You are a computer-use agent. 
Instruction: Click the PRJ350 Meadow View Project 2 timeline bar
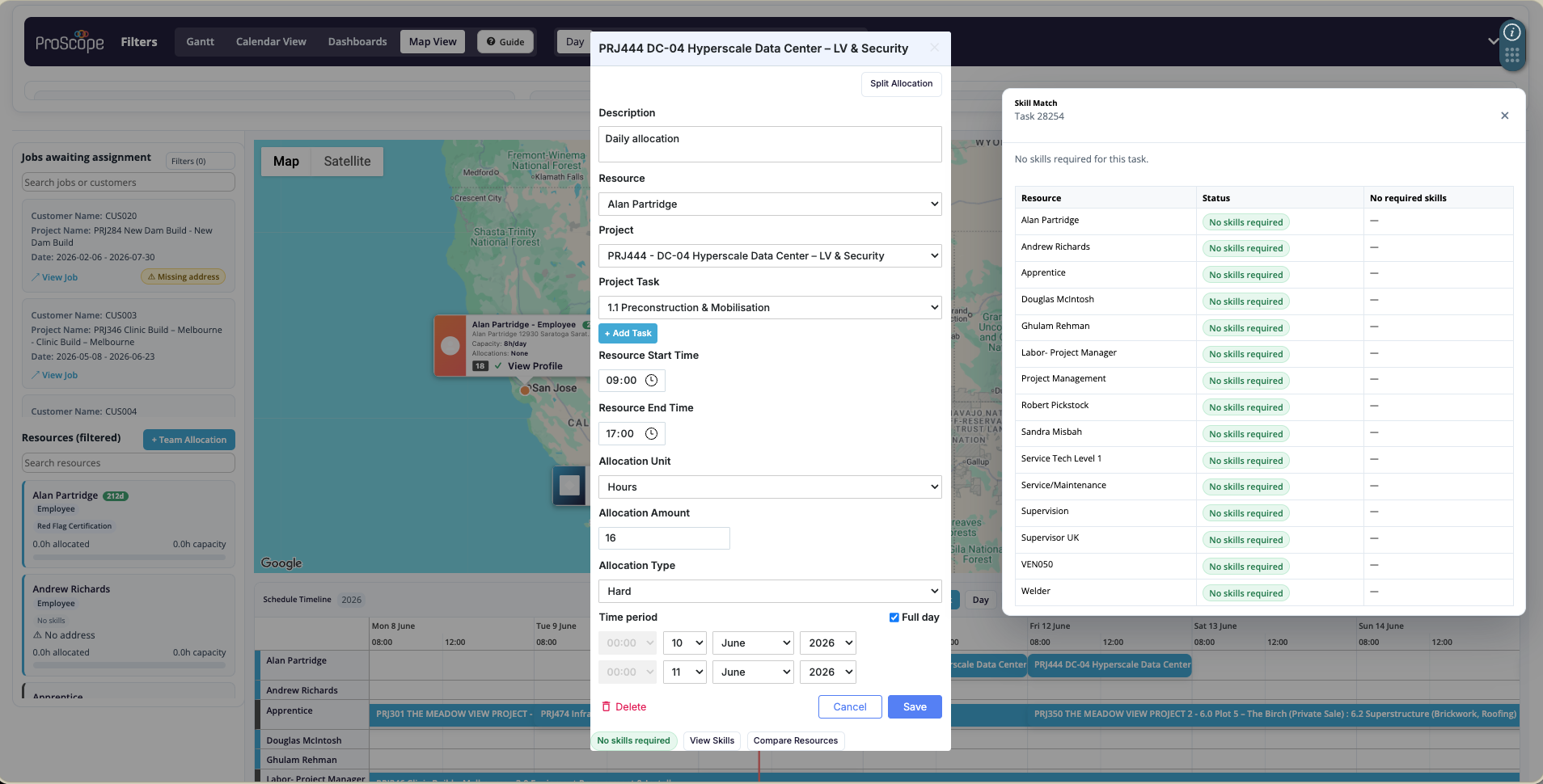point(1275,714)
